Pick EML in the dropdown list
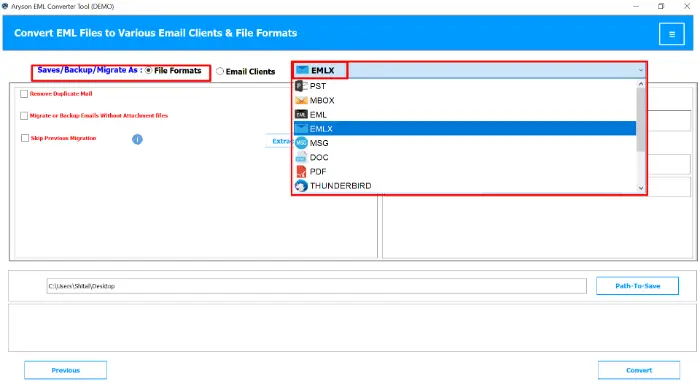The image size is (700, 392). (465, 115)
